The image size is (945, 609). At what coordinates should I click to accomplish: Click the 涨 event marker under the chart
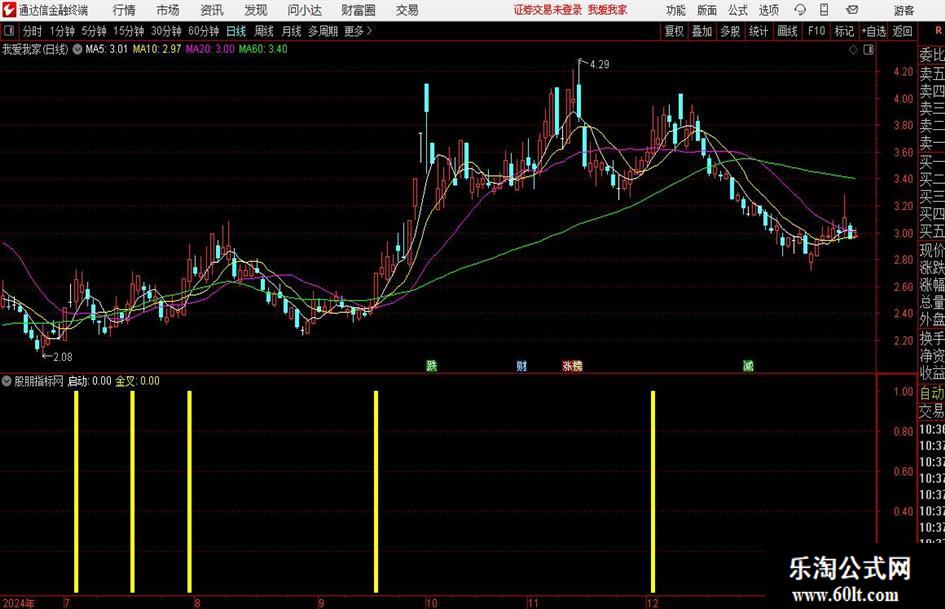tap(567, 365)
